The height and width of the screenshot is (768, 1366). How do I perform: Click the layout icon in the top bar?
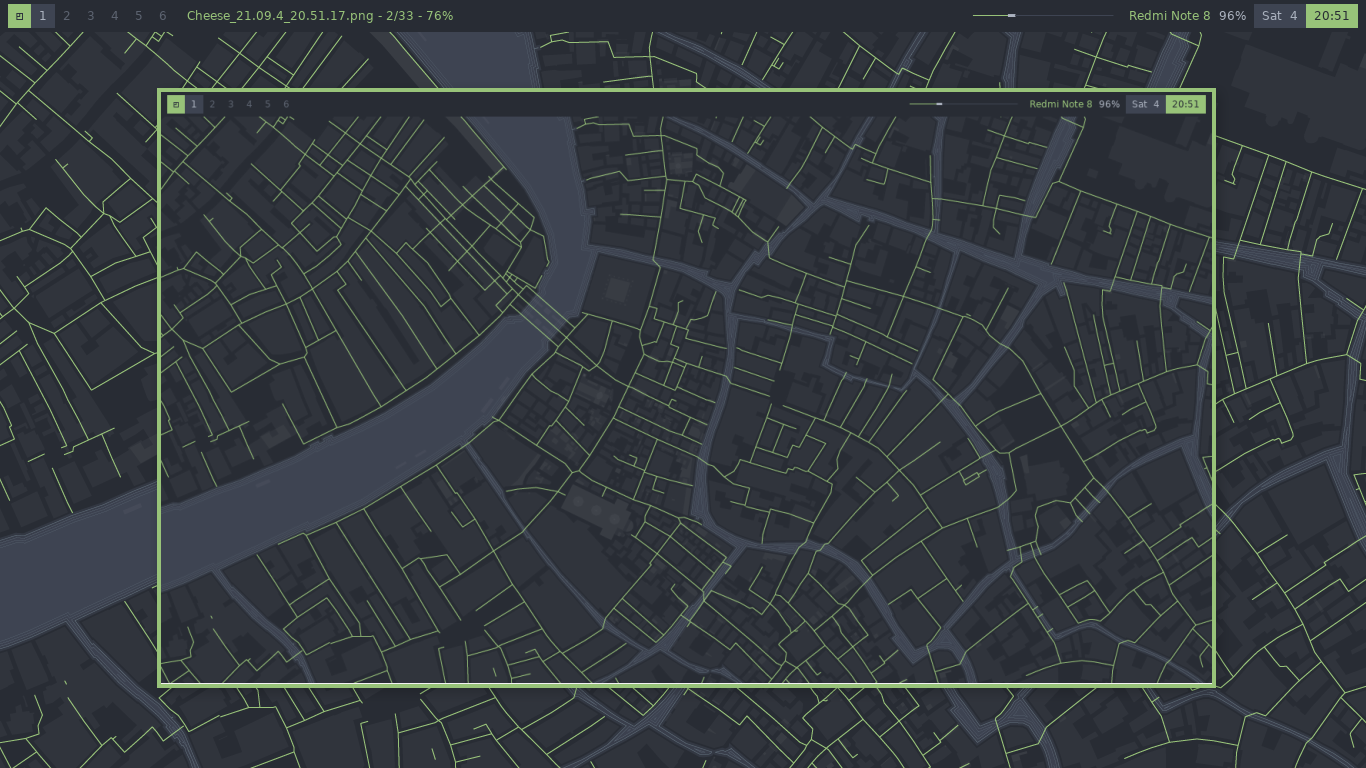19,16
